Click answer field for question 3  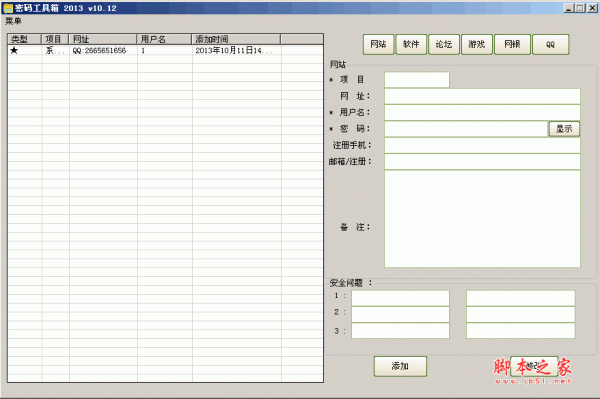click(x=520, y=331)
